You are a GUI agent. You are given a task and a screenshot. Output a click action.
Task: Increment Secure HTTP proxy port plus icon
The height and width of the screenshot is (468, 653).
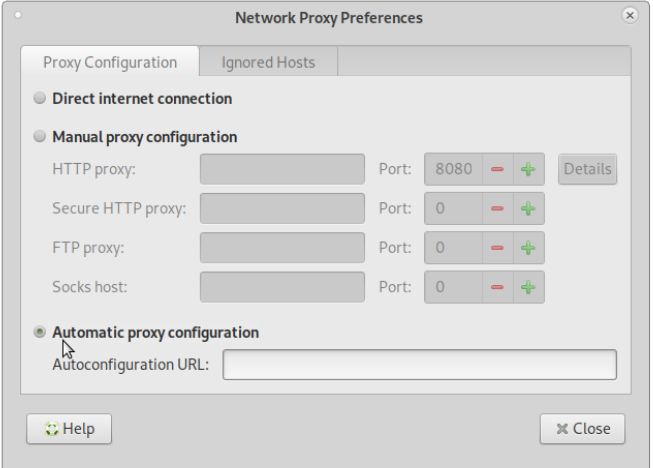tap(528, 208)
